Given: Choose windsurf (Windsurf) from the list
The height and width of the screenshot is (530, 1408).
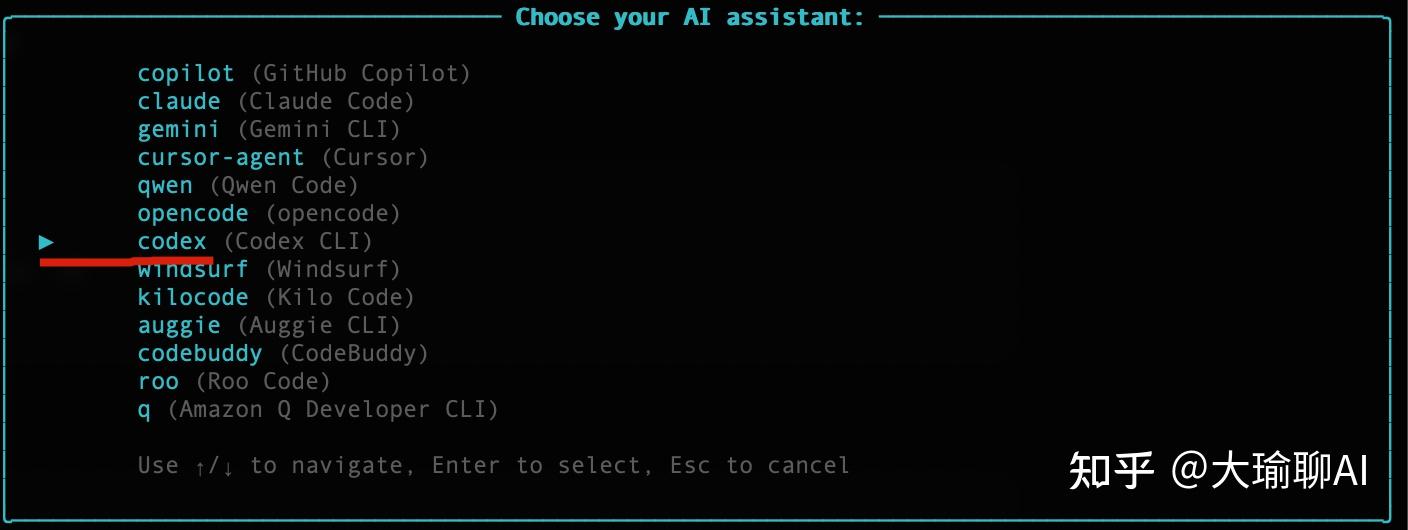Looking at the screenshot, I should click(x=193, y=270).
